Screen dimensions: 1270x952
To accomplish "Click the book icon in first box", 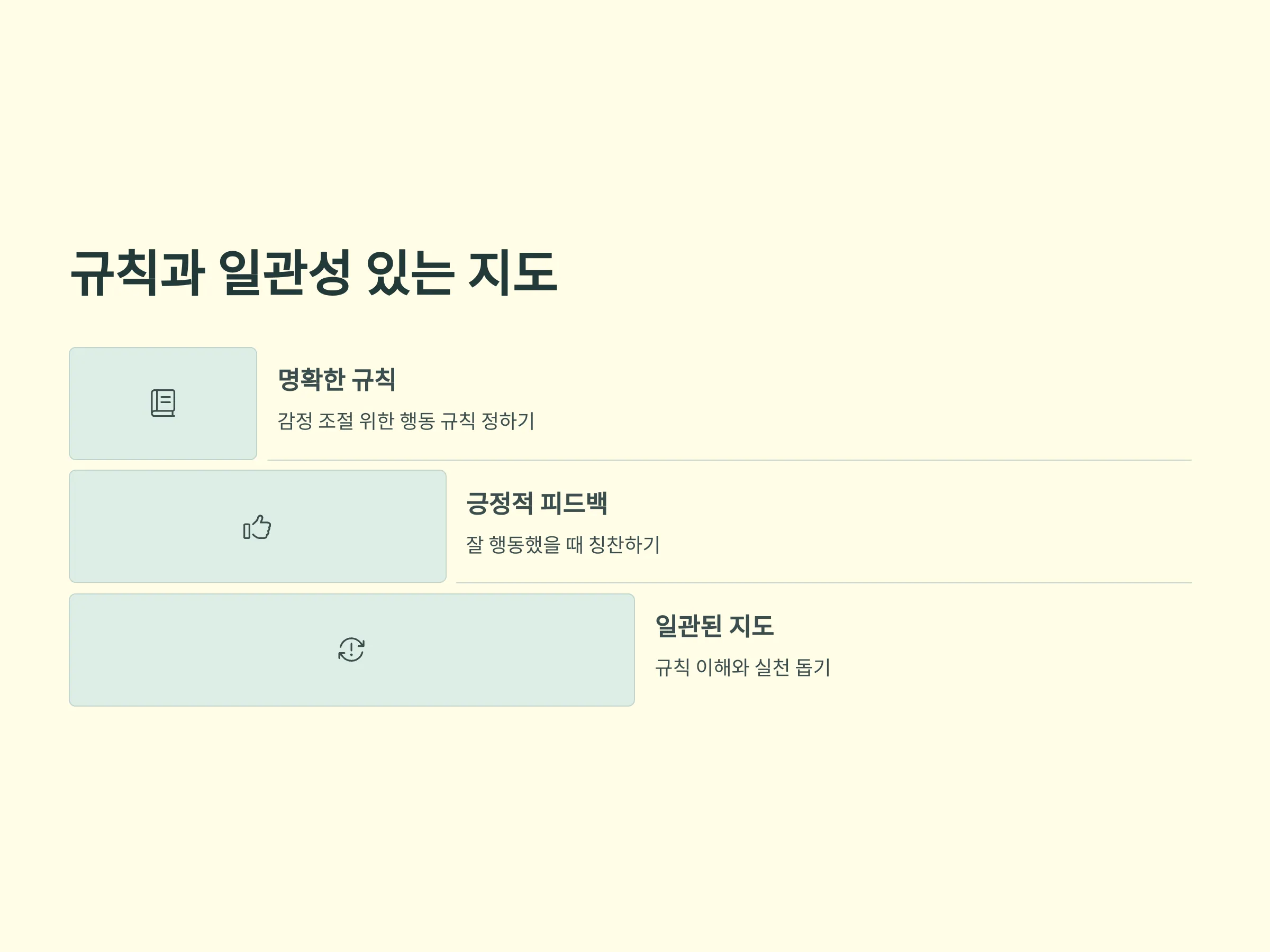I will pyautogui.click(x=163, y=403).
